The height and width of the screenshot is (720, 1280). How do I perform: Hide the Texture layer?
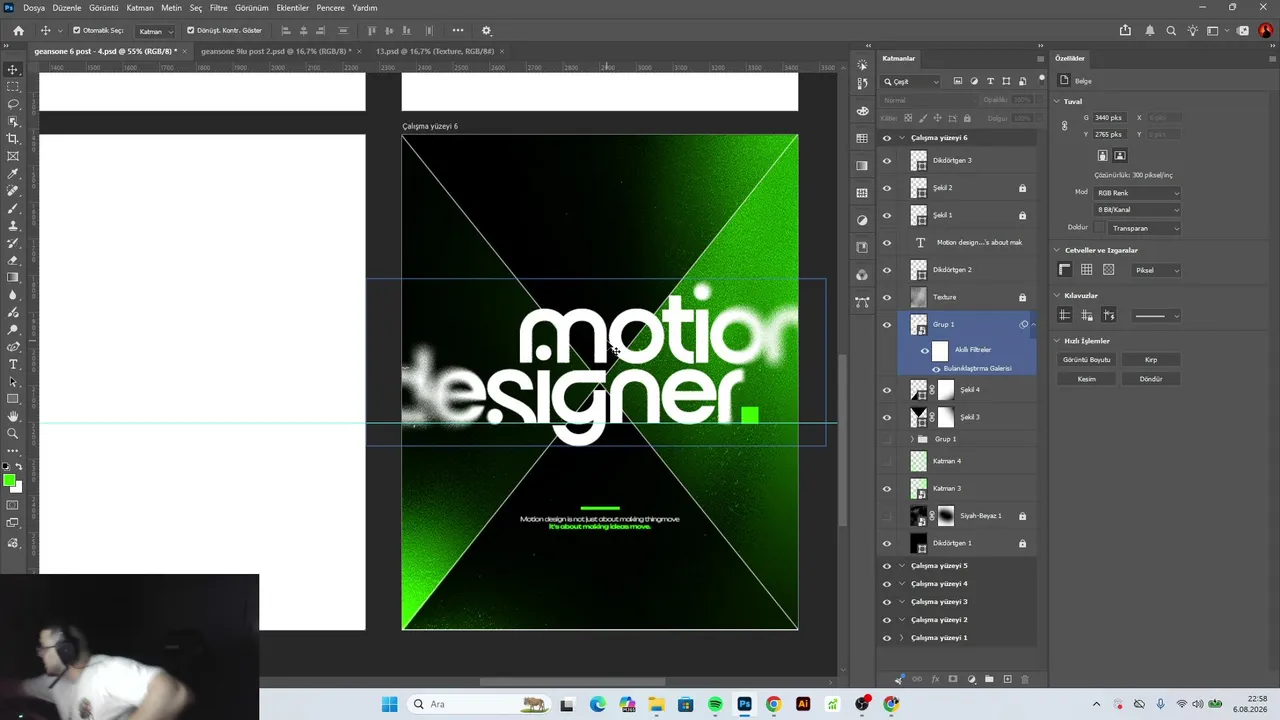(x=886, y=297)
